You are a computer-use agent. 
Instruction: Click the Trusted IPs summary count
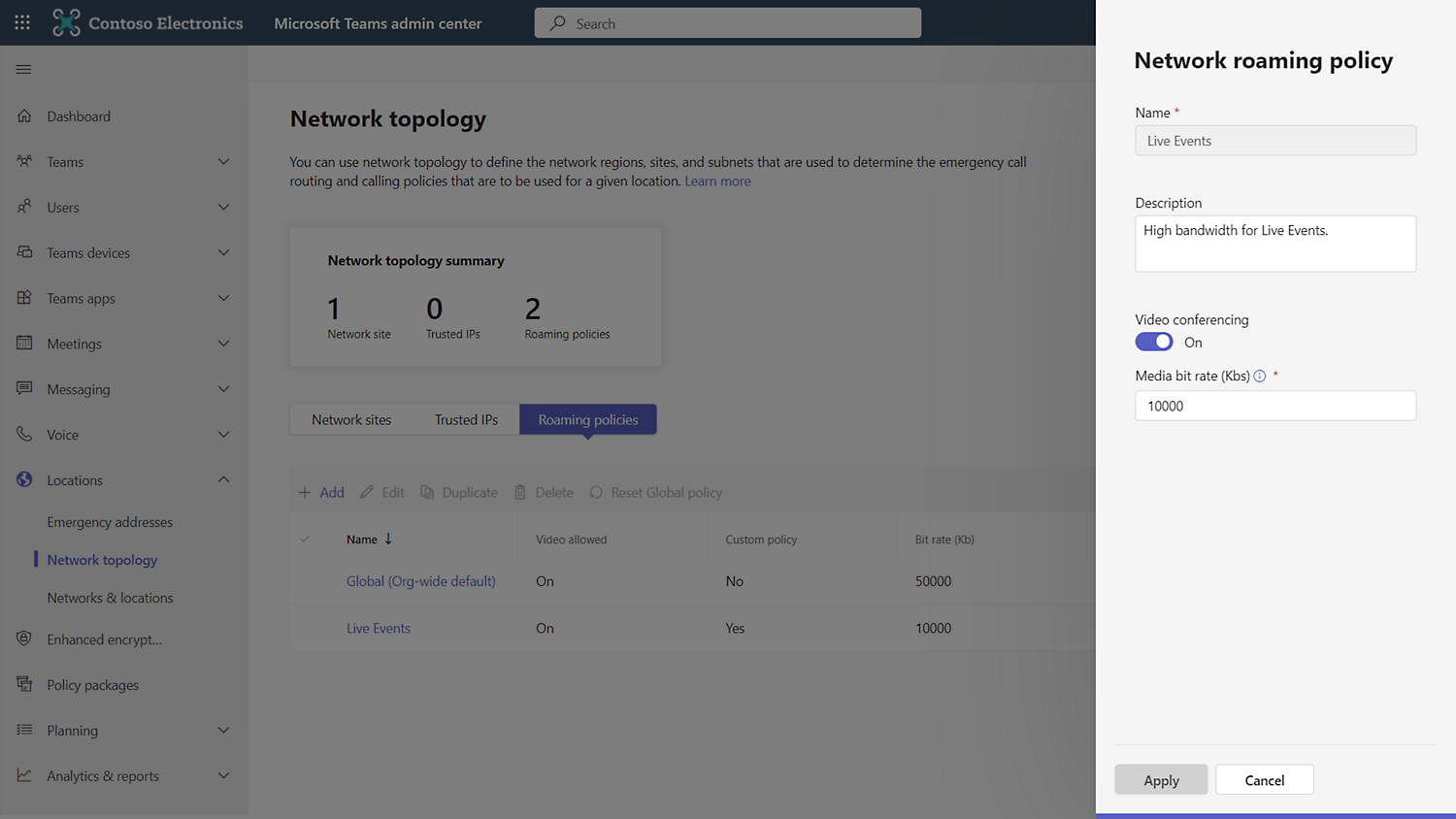[434, 309]
